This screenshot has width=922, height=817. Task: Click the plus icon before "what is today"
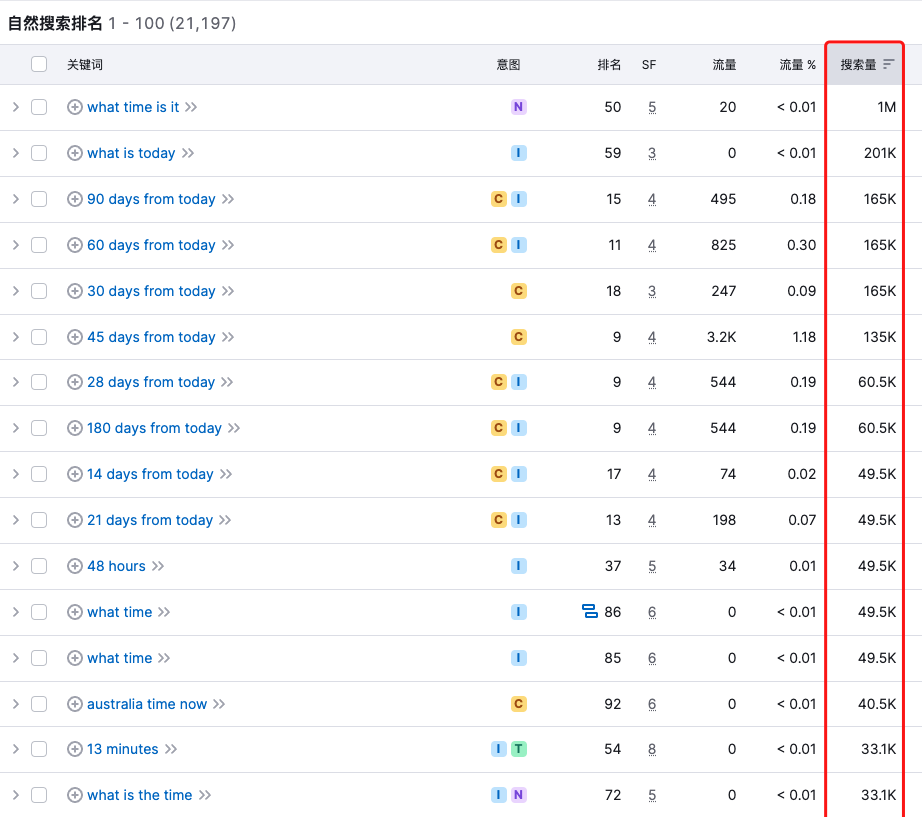point(74,153)
